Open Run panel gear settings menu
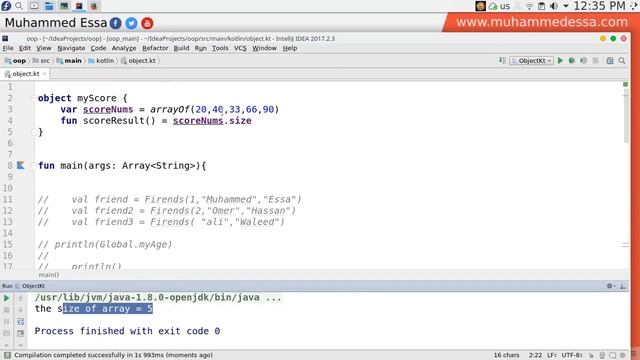The image size is (640, 360). (610, 286)
